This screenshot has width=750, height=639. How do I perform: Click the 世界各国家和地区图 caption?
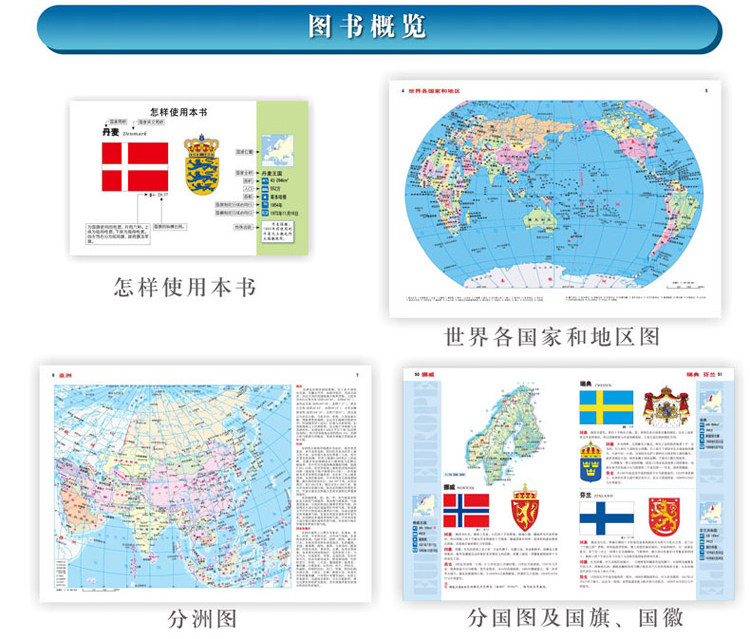click(552, 337)
